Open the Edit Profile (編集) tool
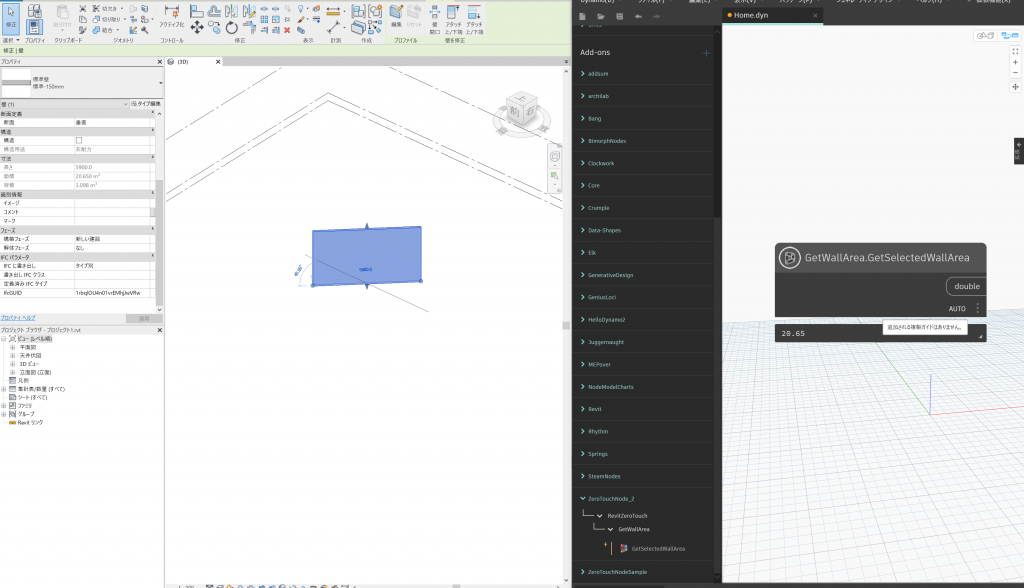1024x588 pixels. (x=395, y=15)
